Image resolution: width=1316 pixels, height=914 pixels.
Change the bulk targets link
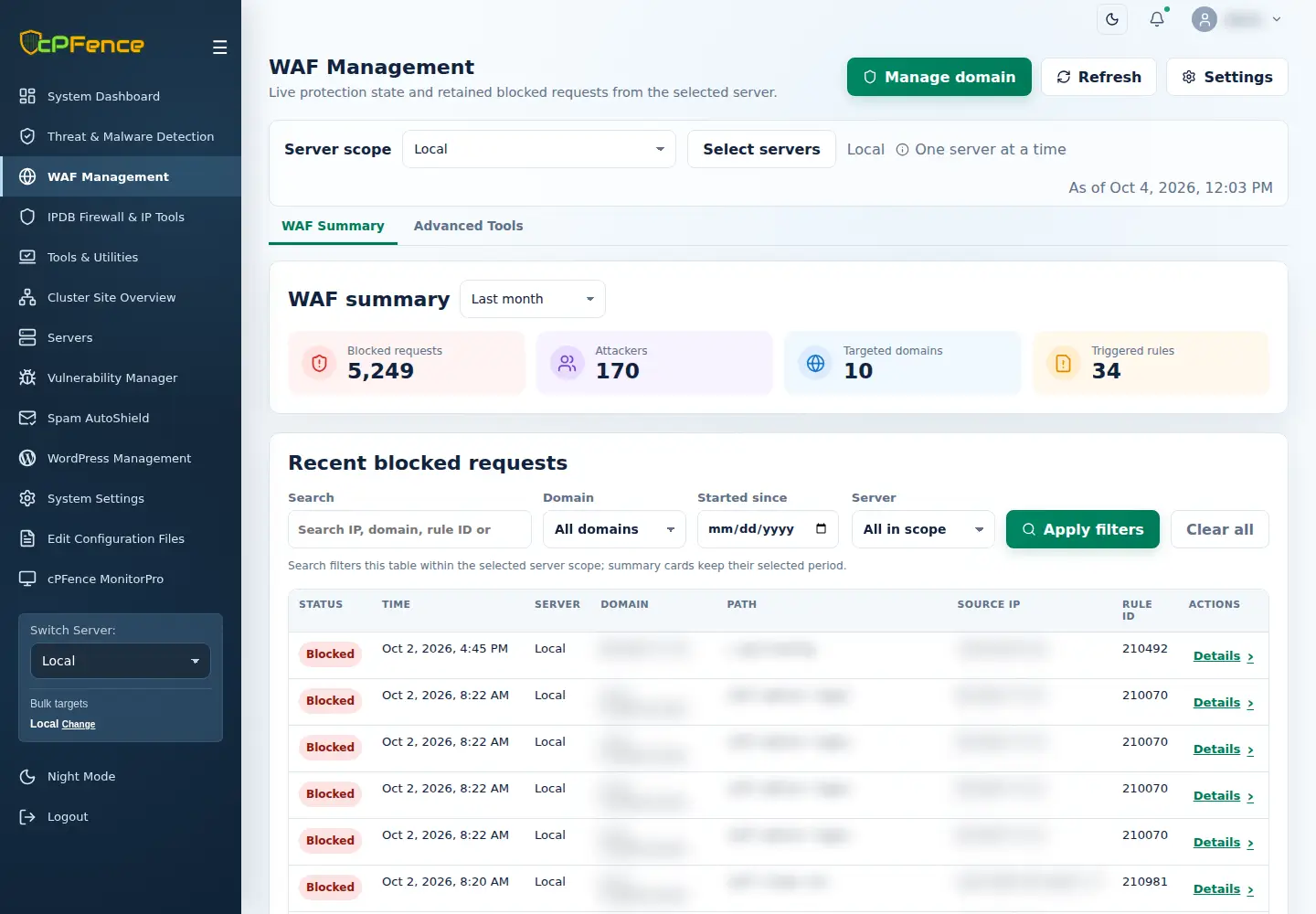point(79,725)
